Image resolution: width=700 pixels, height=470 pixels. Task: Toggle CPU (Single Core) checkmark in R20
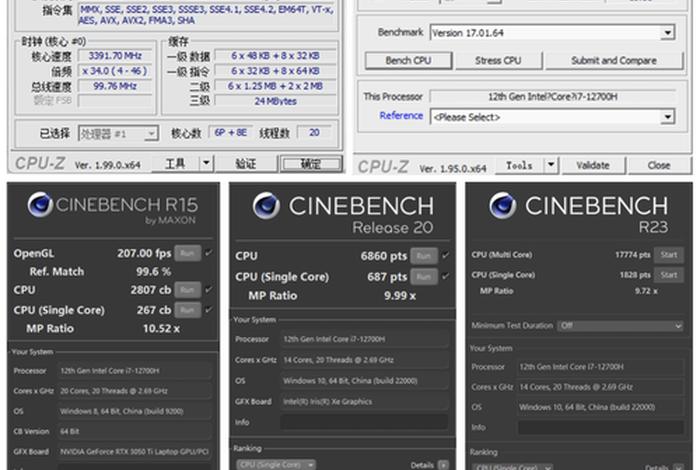pos(445,277)
